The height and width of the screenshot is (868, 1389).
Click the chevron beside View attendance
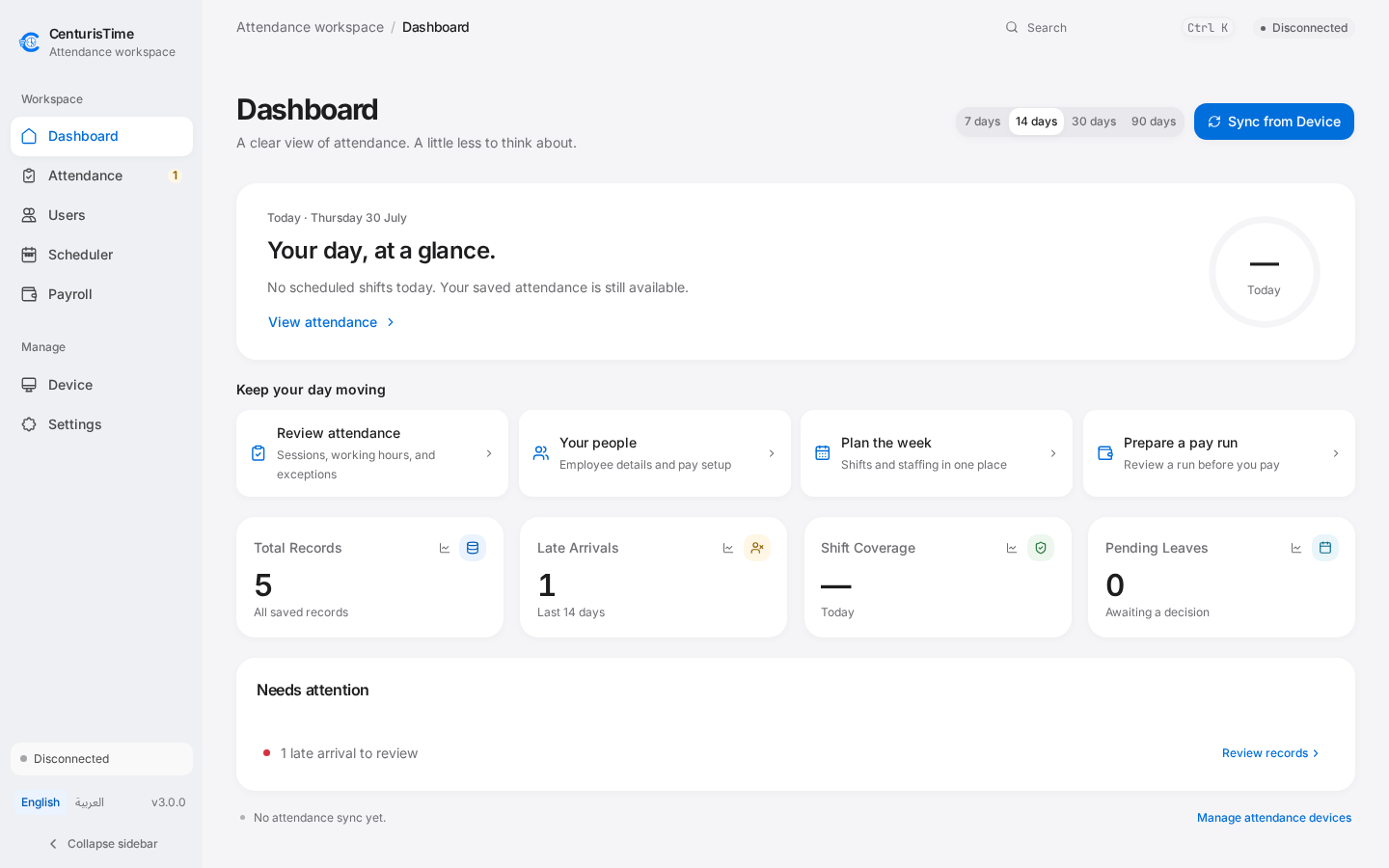click(391, 322)
